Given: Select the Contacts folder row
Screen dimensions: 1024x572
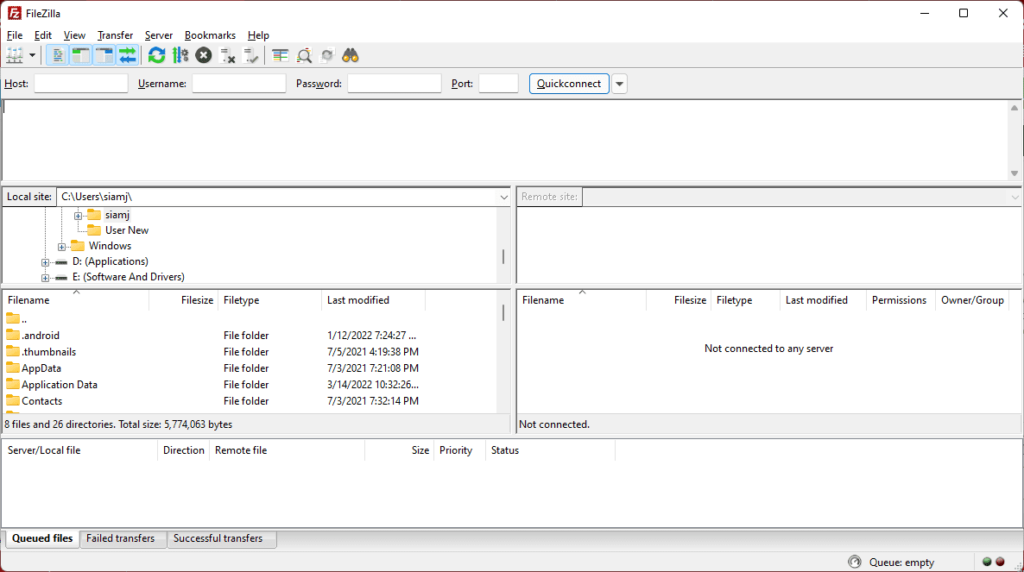Looking at the screenshot, I should point(251,401).
